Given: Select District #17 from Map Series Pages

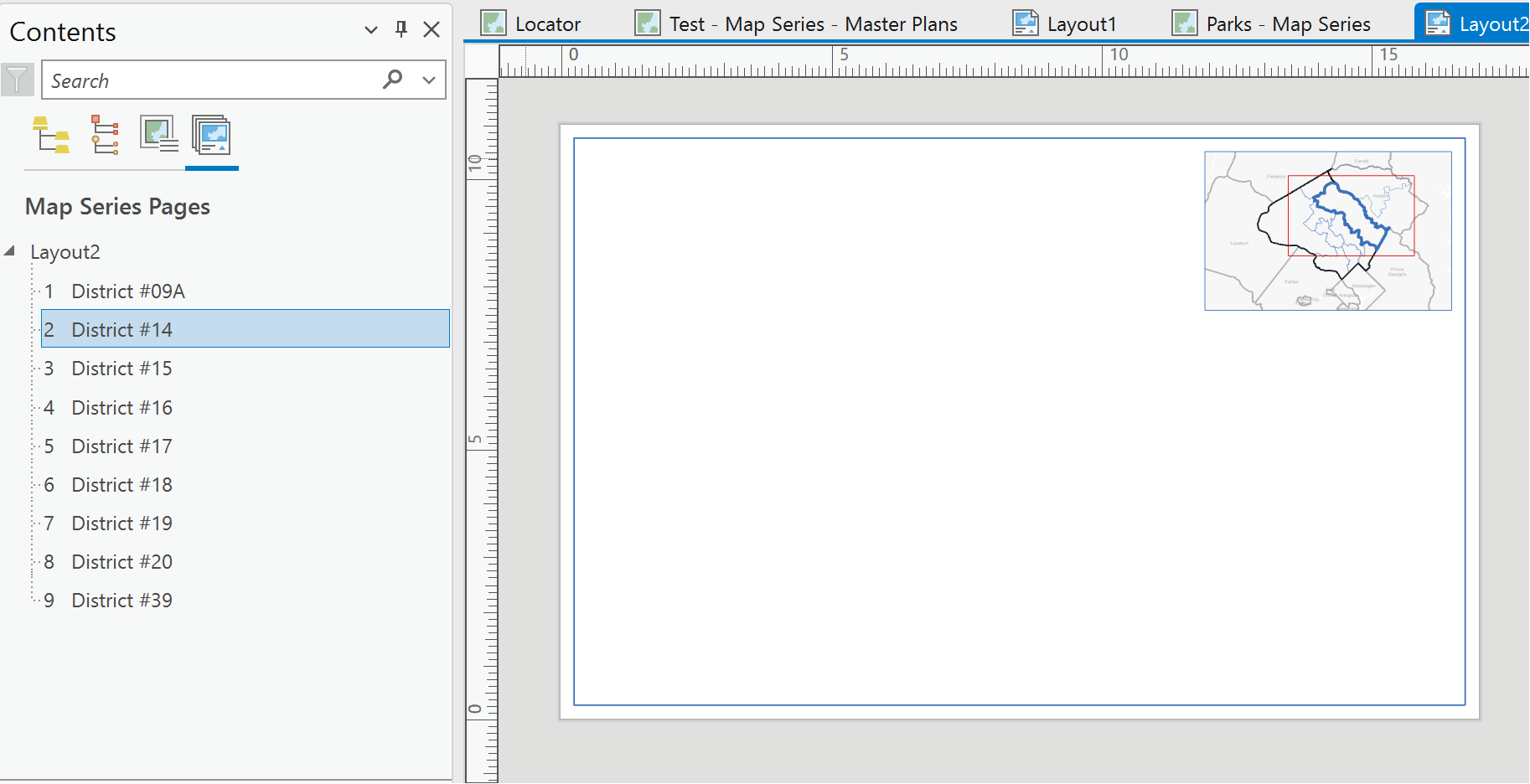Looking at the screenshot, I should (x=121, y=446).
